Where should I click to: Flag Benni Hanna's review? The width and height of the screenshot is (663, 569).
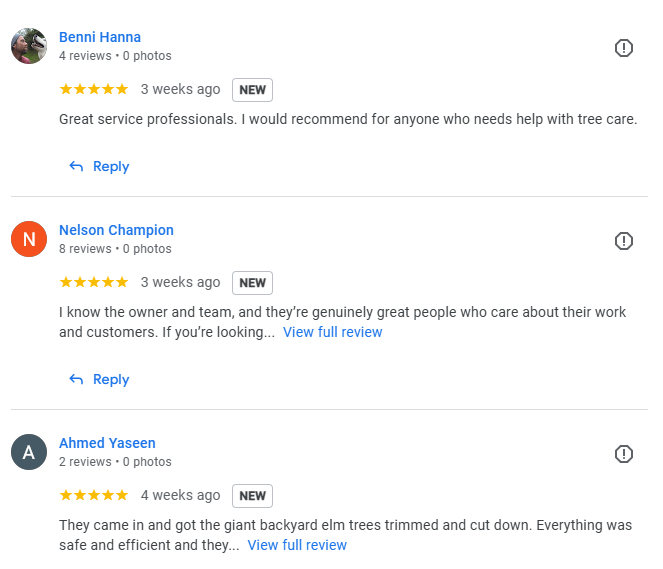tap(624, 48)
